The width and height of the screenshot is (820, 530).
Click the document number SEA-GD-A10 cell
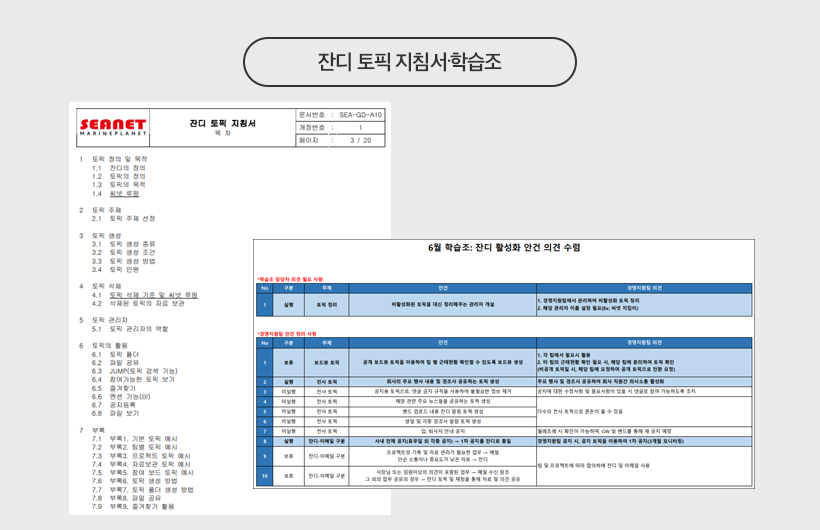pyautogui.click(x=340, y=114)
